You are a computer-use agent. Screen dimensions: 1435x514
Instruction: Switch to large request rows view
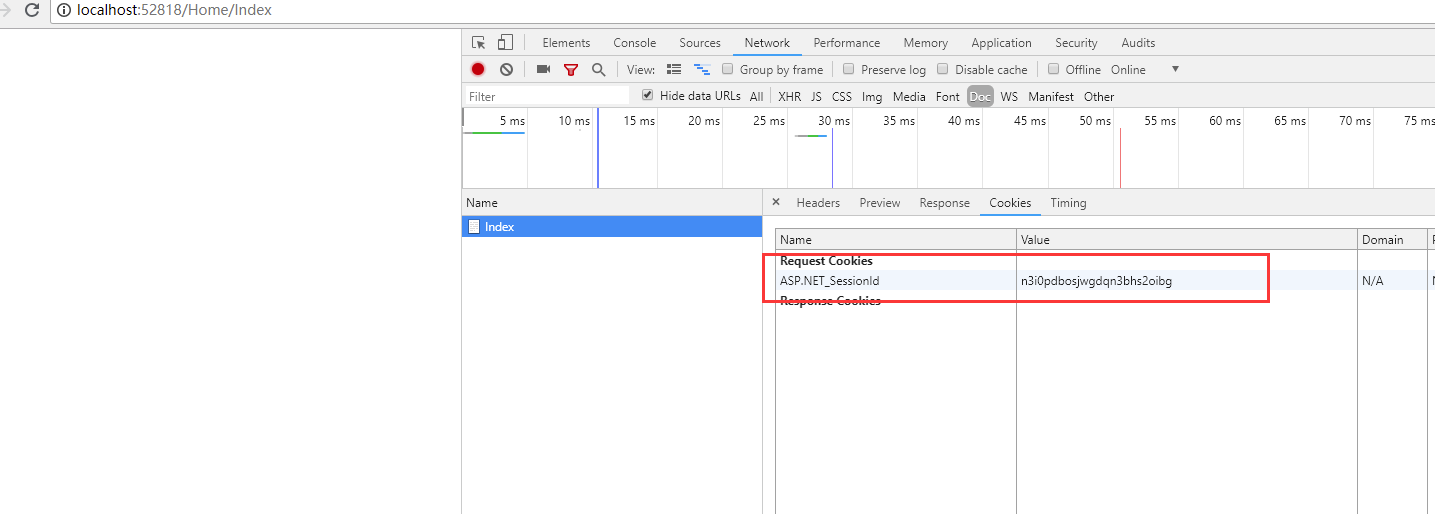674,70
